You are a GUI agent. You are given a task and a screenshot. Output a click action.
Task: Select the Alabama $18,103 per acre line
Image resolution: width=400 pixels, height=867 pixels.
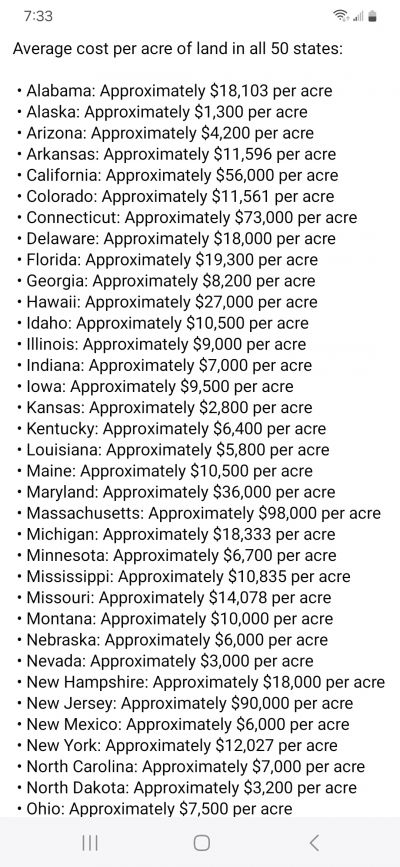pos(174,91)
